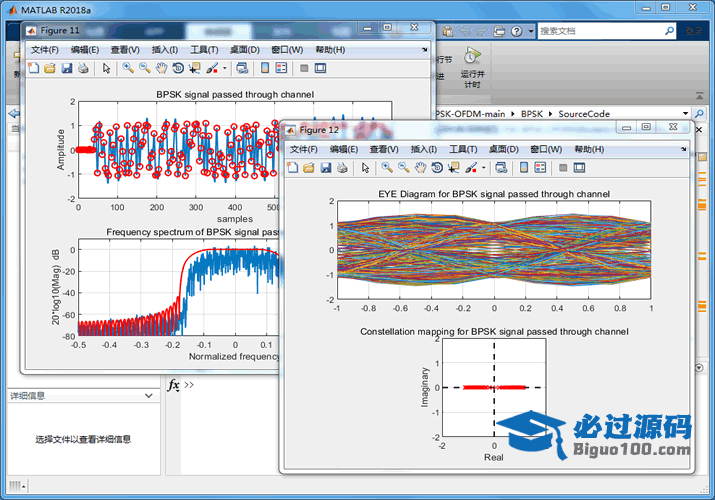The height and width of the screenshot is (500, 715).
Task: Open 工具(T) menu in Figure 12
Action: click(463, 149)
